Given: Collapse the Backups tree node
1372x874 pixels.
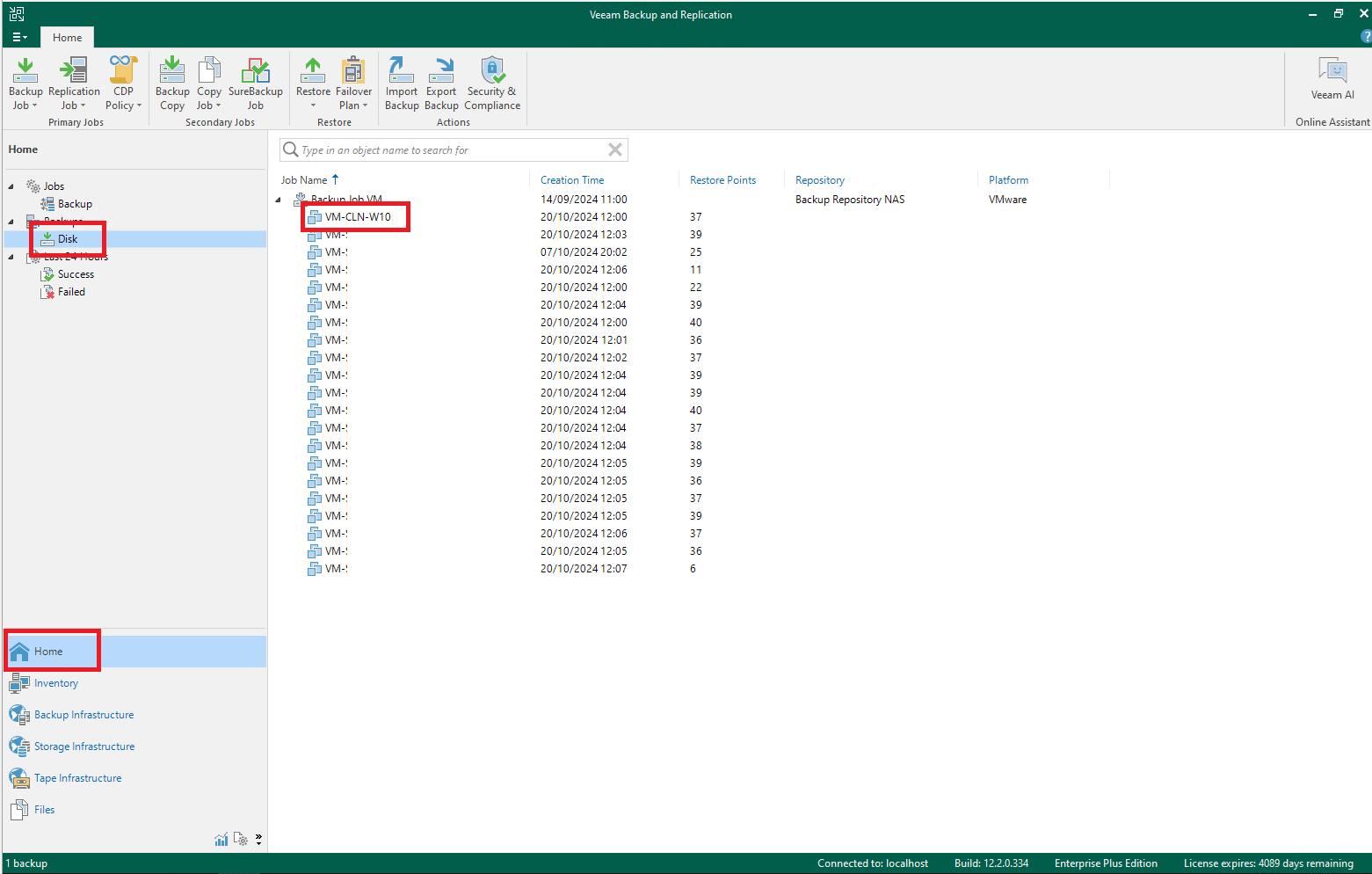Looking at the screenshot, I should [11, 222].
